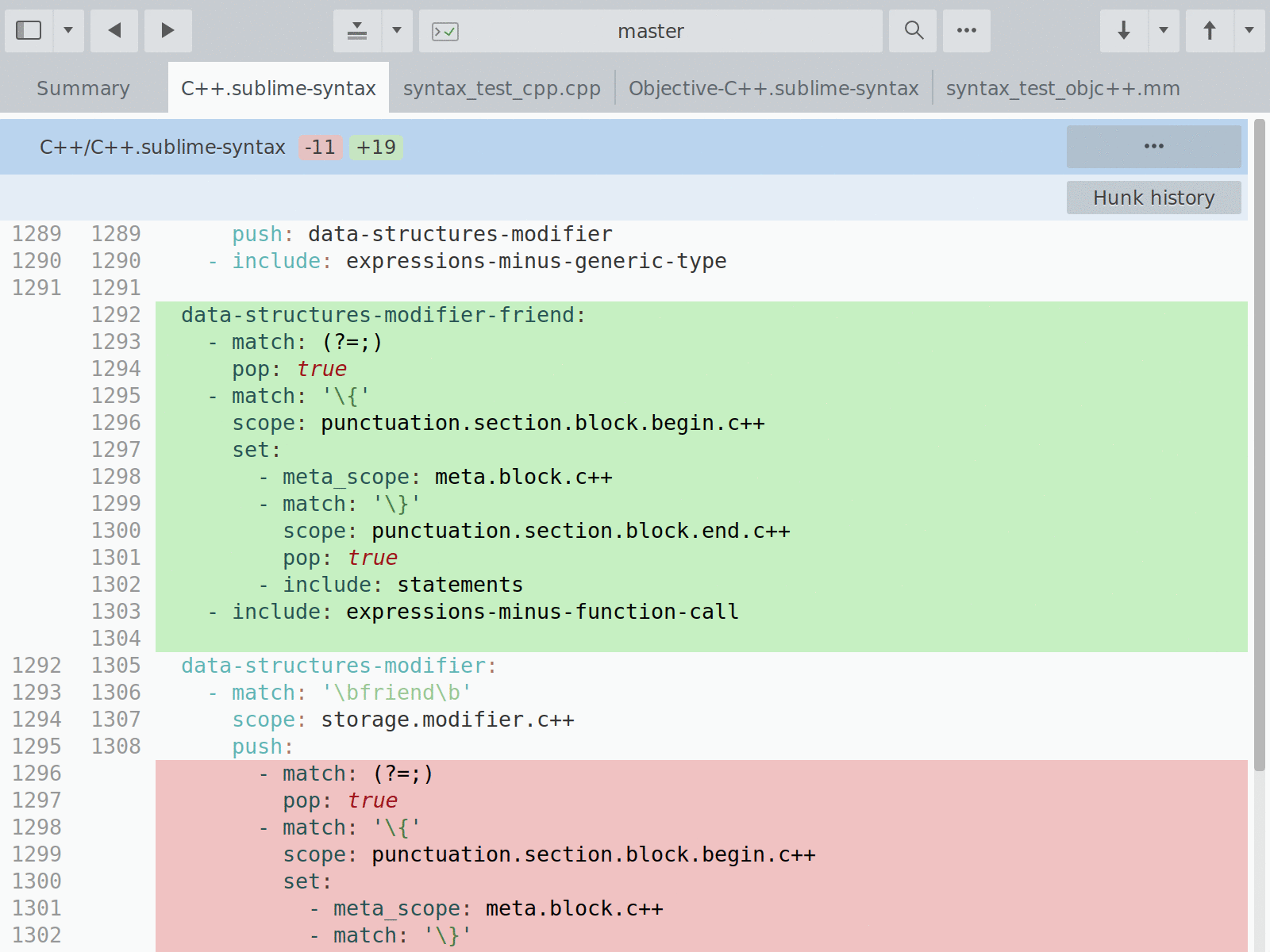Click line include: expressions-minus-generic-type
The image size is (1270, 952).
(x=702, y=261)
